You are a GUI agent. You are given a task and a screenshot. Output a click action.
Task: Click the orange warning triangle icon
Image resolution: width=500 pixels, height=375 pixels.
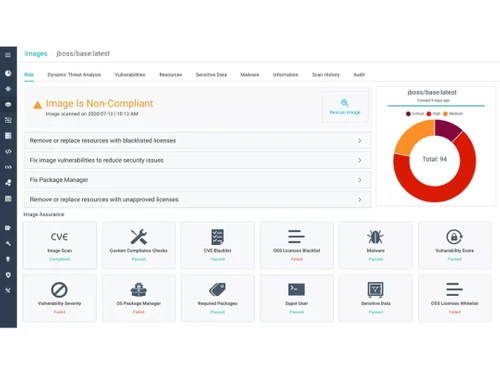38,105
